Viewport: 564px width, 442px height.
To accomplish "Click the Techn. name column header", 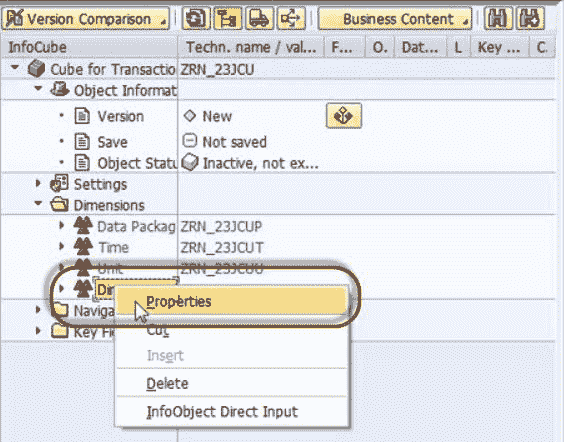I will tap(251, 47).
